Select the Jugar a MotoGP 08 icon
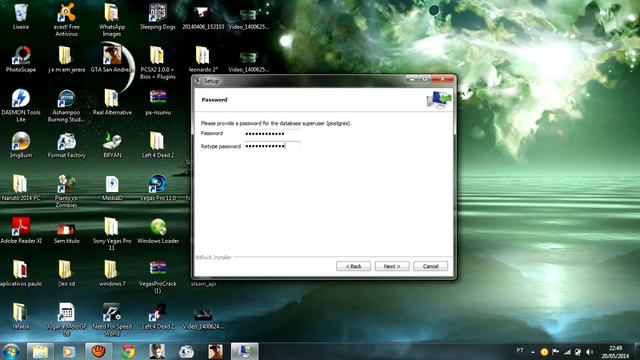The image size is (640, 360). click(66, 320)
